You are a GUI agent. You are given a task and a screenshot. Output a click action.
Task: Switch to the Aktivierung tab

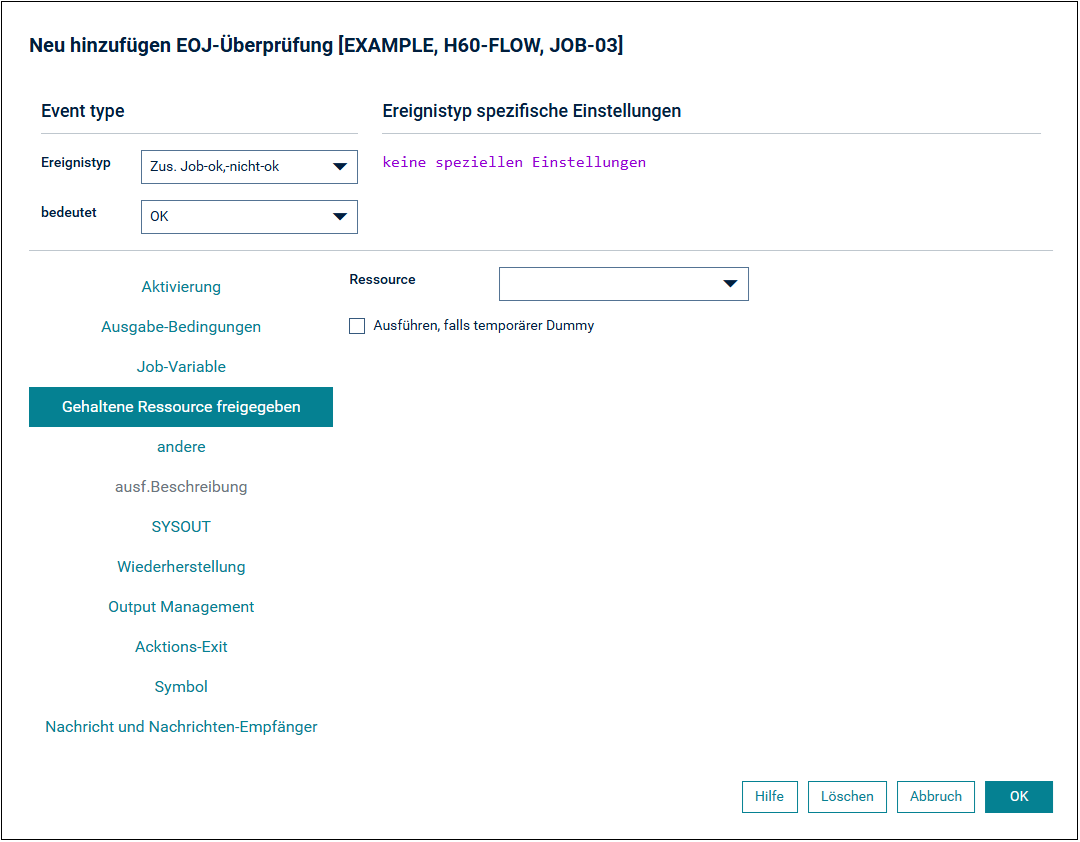[x=181, y=287]
